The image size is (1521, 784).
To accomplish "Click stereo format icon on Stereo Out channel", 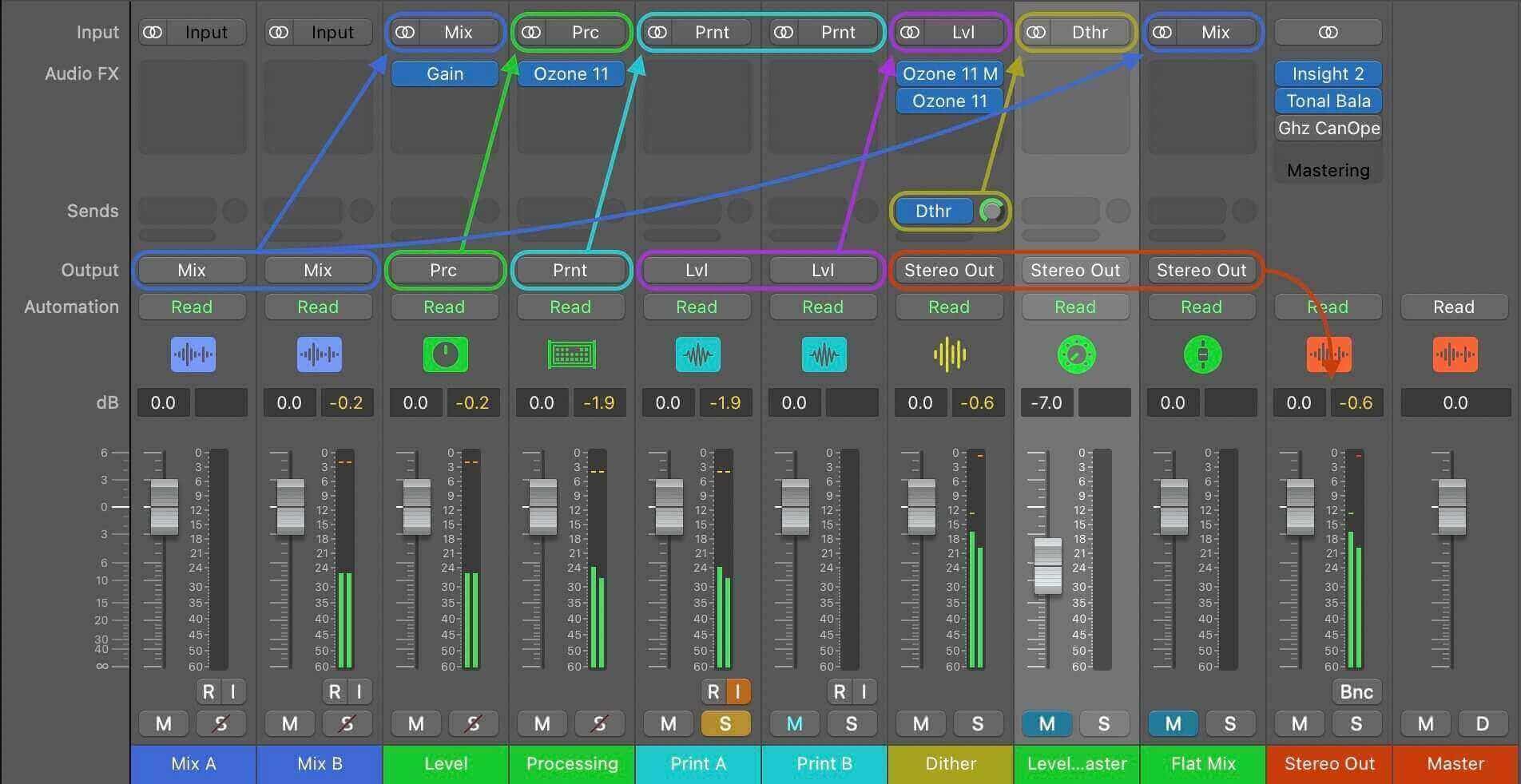I will pyautogui.click(x=1328, y=33).
